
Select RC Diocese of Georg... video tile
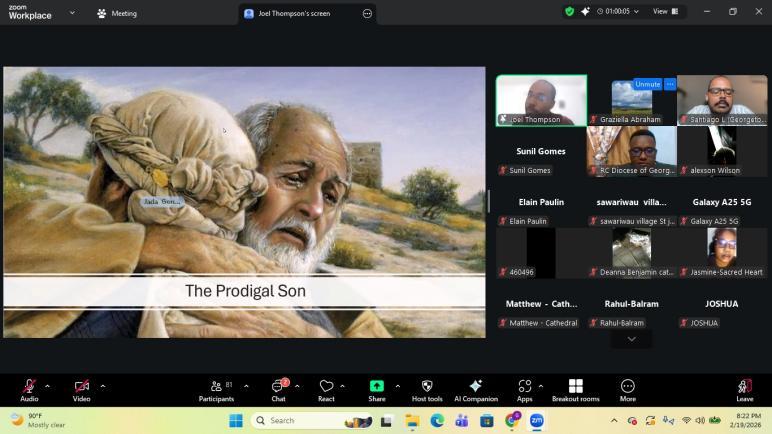pos(631,151)
